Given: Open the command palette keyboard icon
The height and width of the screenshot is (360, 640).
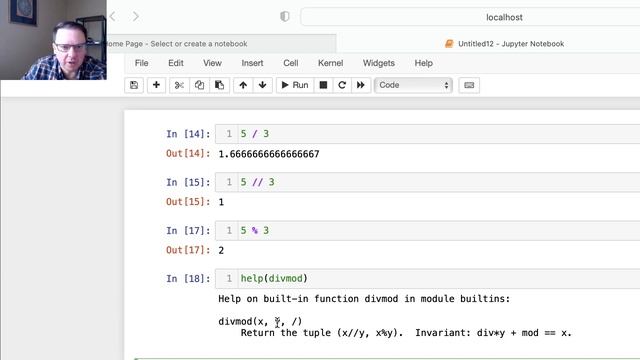Looking at the screenshot, I should [x=469, y=85].
